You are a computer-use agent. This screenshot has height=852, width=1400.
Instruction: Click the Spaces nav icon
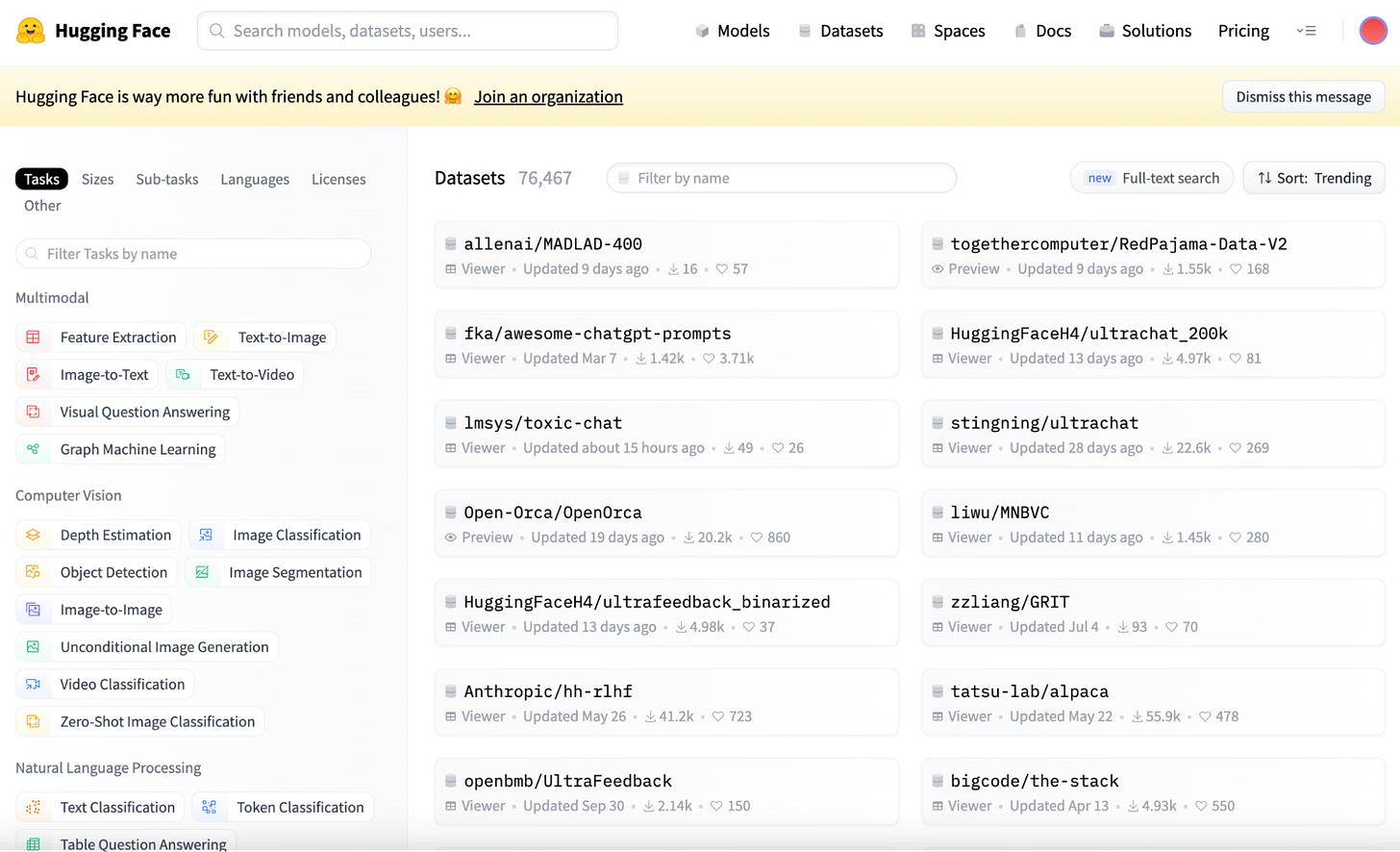tap(918, 31)
